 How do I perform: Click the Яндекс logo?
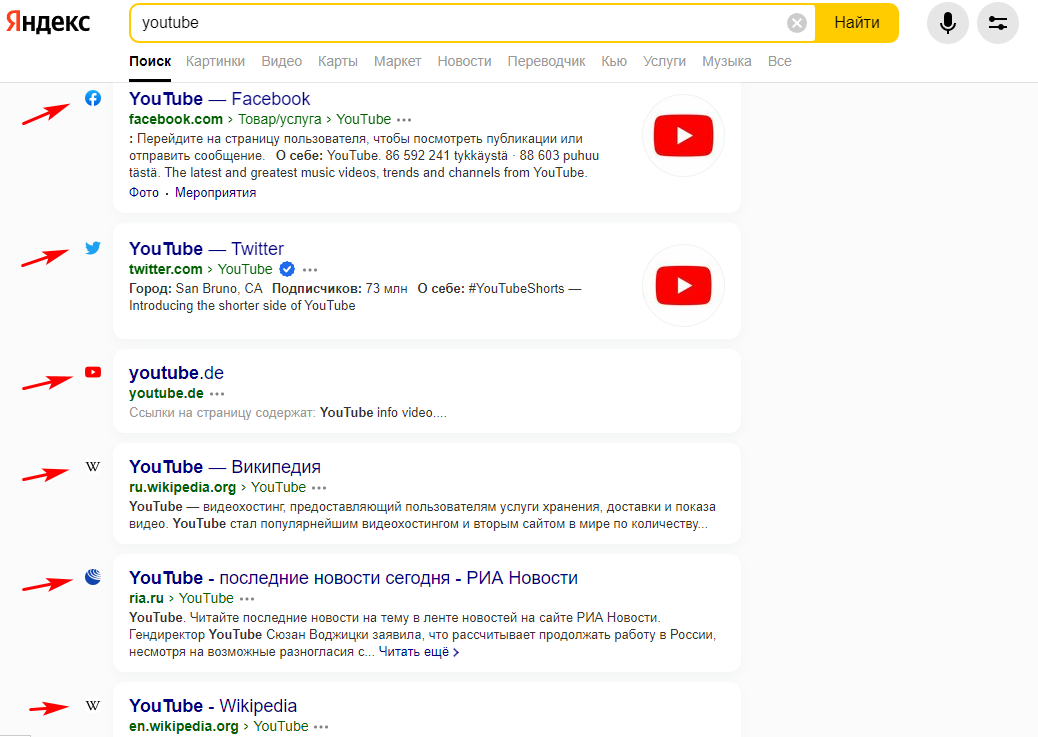click(48, 23)
